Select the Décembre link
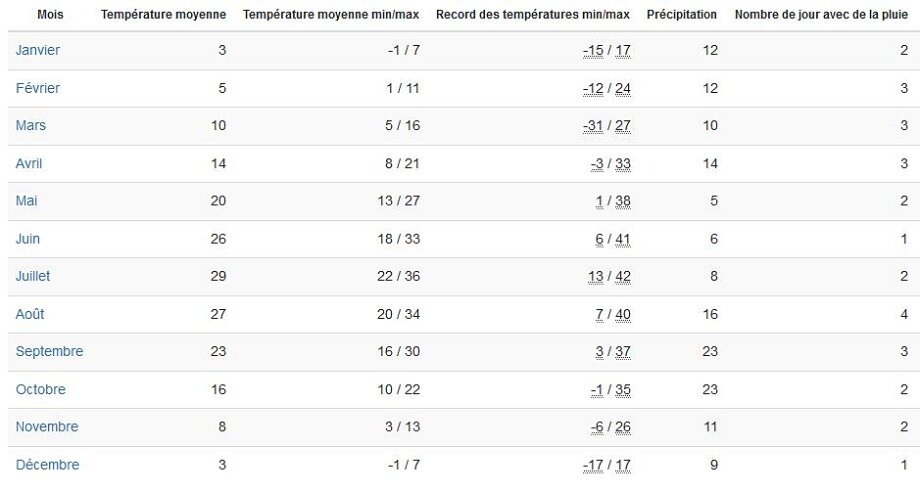Viewport: 920px width, 492px height. (48, 465)
